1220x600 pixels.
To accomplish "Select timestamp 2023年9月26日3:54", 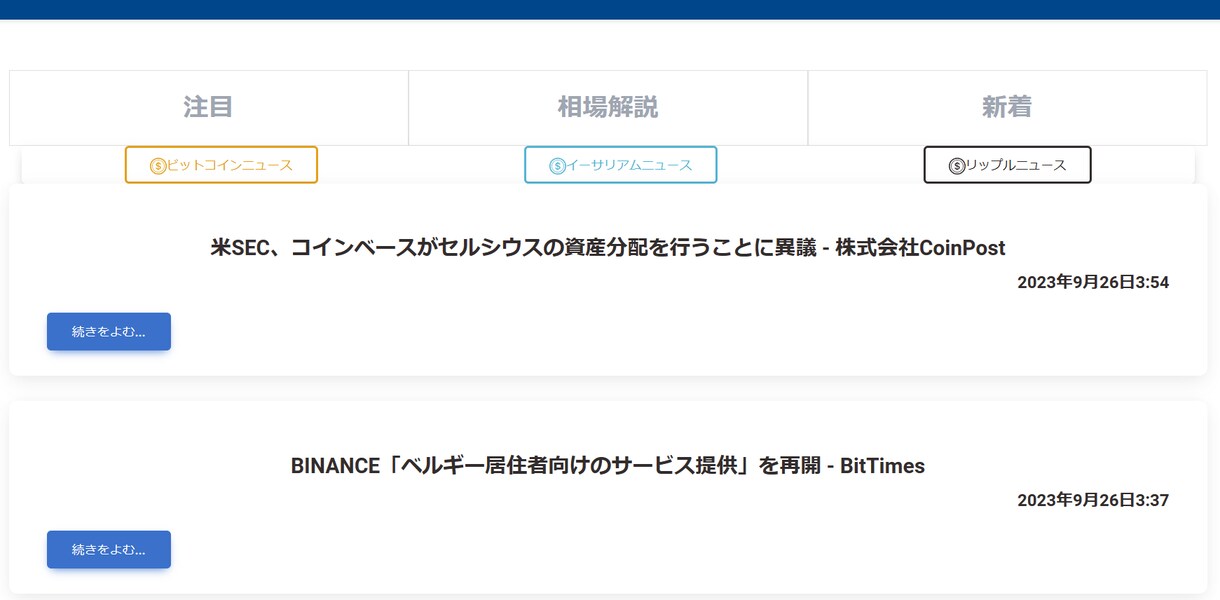I will 1093,283.
